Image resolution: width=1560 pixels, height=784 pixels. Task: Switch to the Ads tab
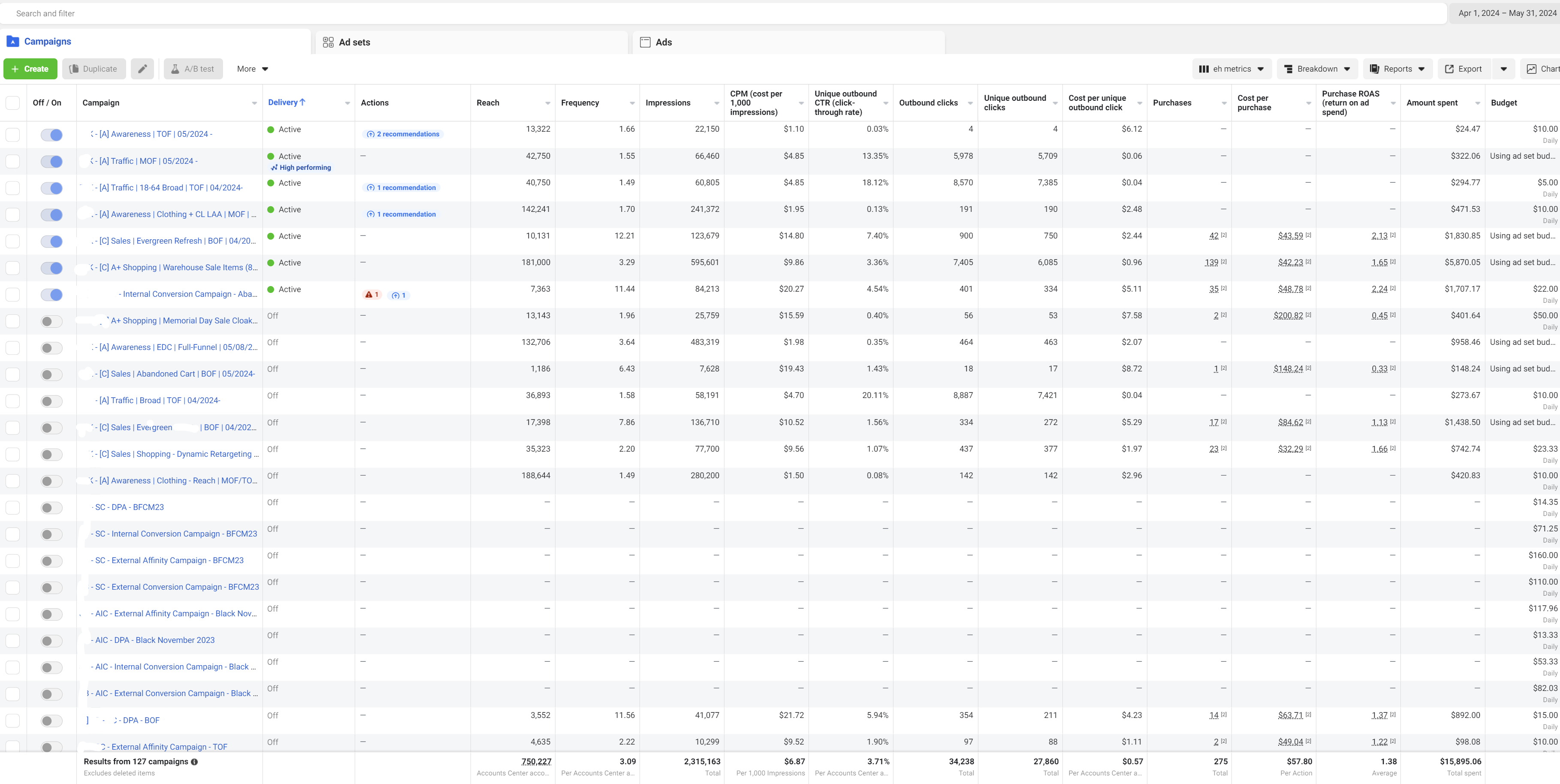coord(788,42)
